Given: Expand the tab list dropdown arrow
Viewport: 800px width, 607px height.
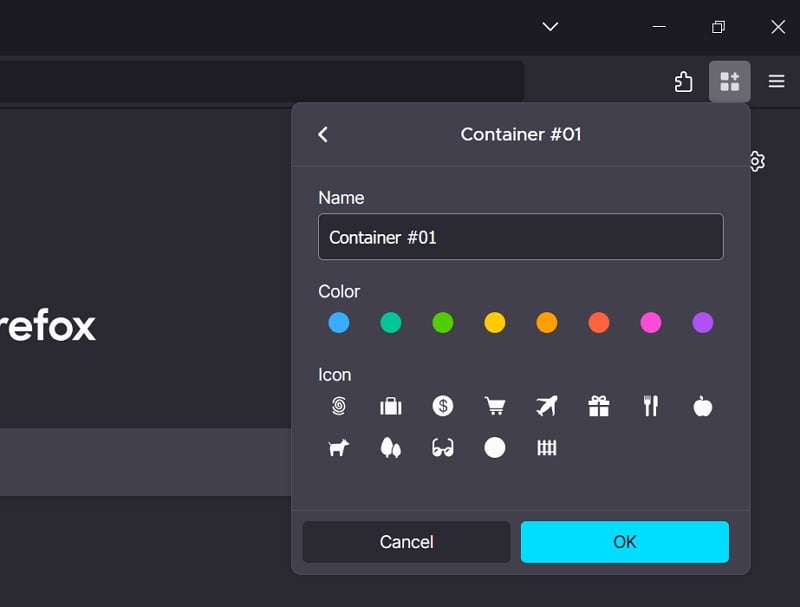Looking at the screenshot, I should 551,27.
